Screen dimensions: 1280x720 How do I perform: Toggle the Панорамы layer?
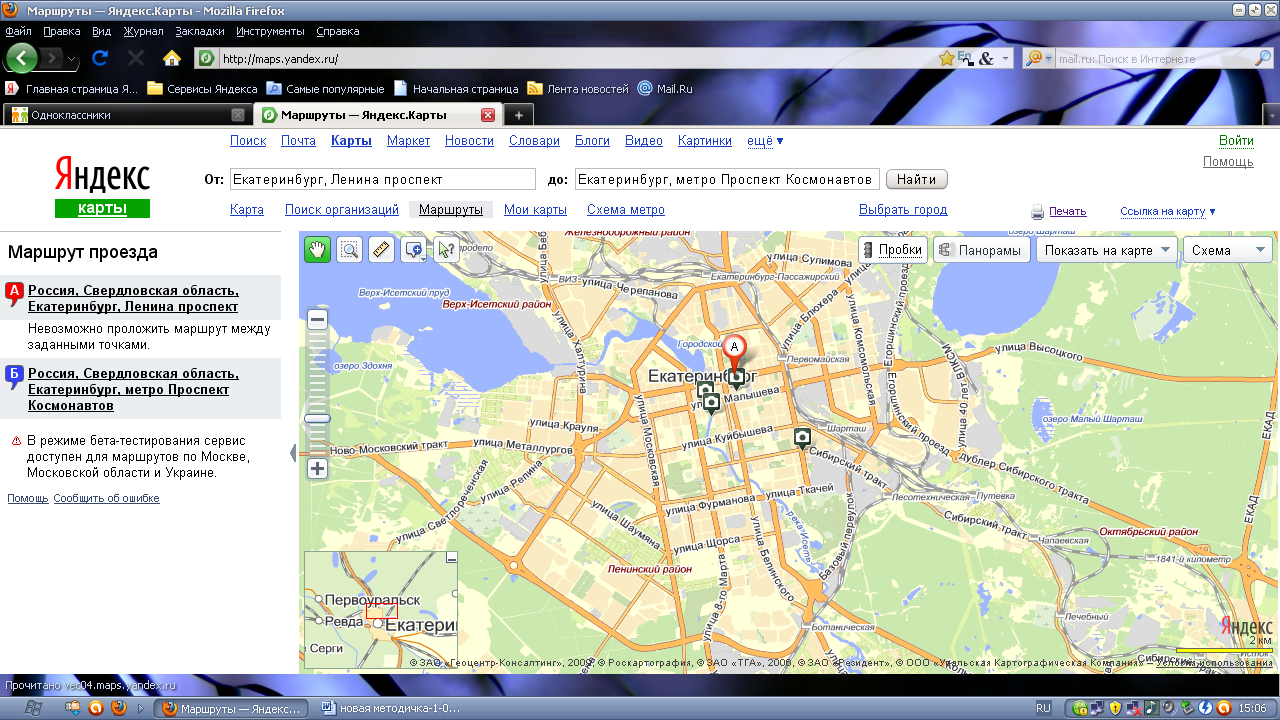[x=981, y=250]
